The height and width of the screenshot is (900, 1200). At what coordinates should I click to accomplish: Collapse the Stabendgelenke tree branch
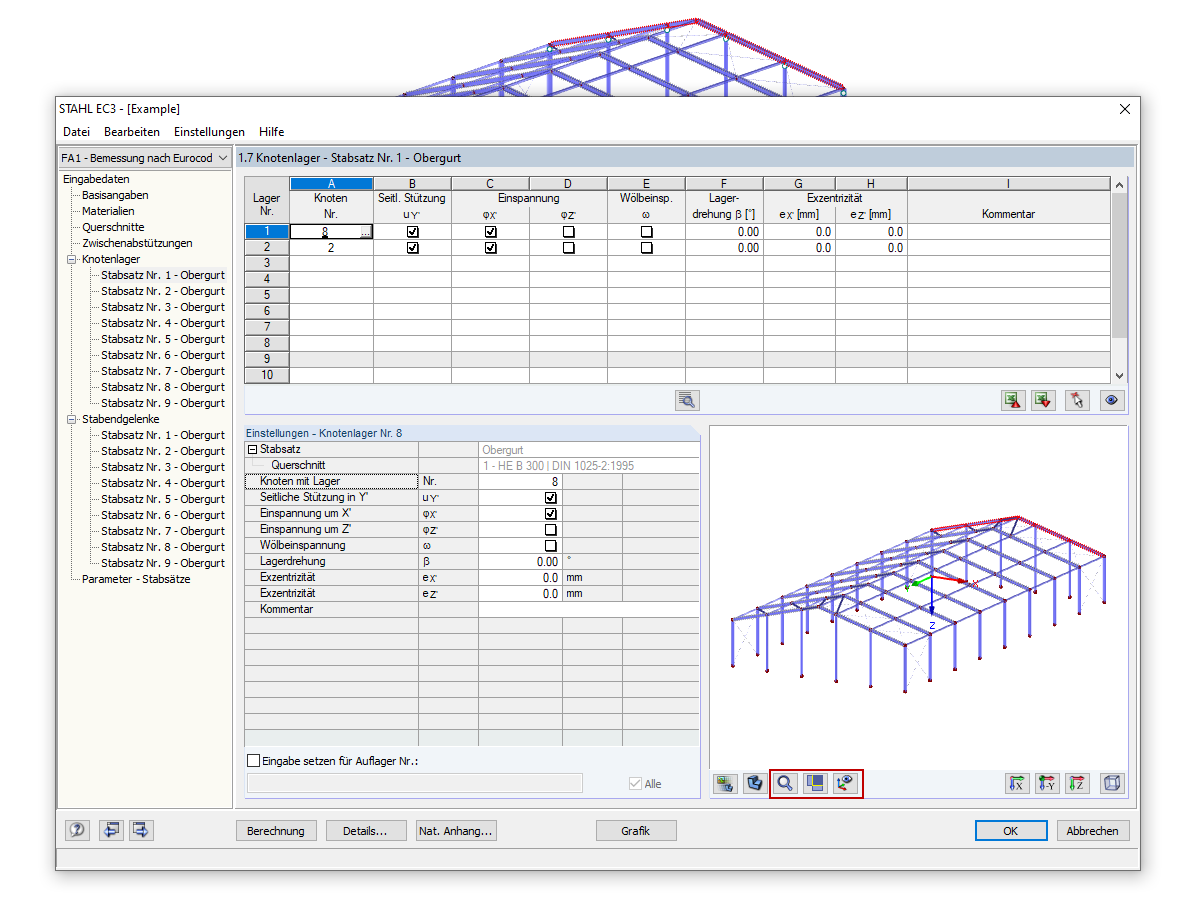pyautogui.click(x=70, y=418)
